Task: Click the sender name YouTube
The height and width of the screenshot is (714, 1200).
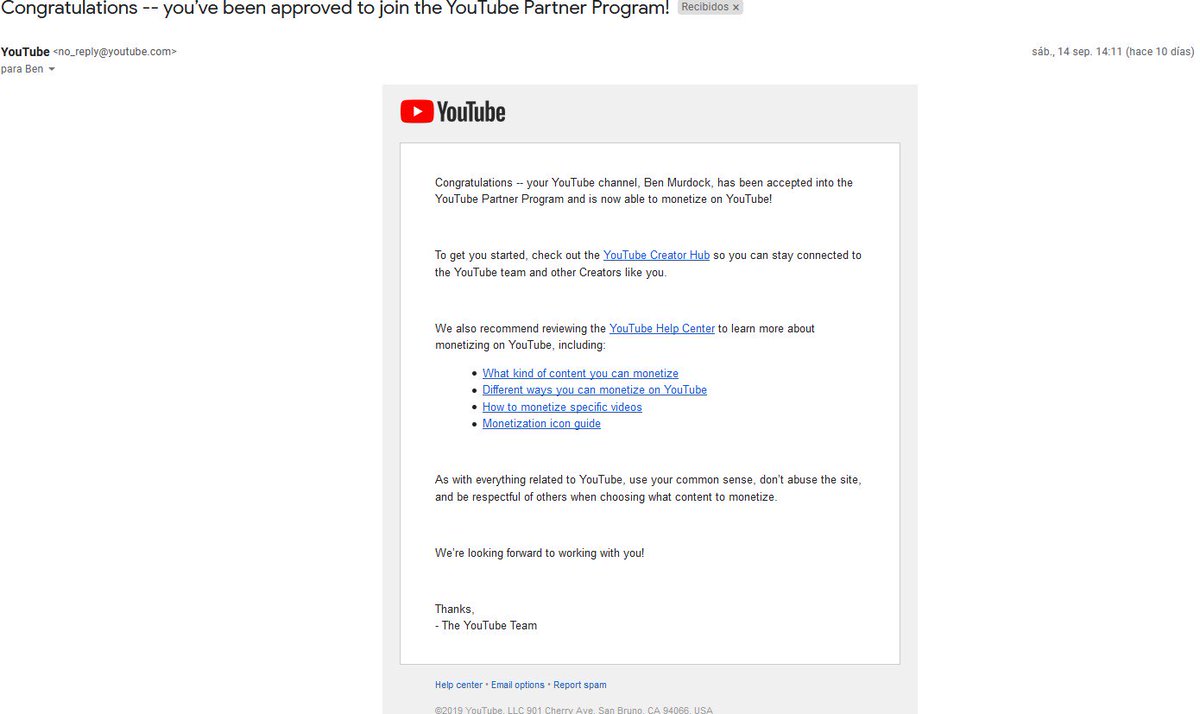Action: click(x=25, y=51)
